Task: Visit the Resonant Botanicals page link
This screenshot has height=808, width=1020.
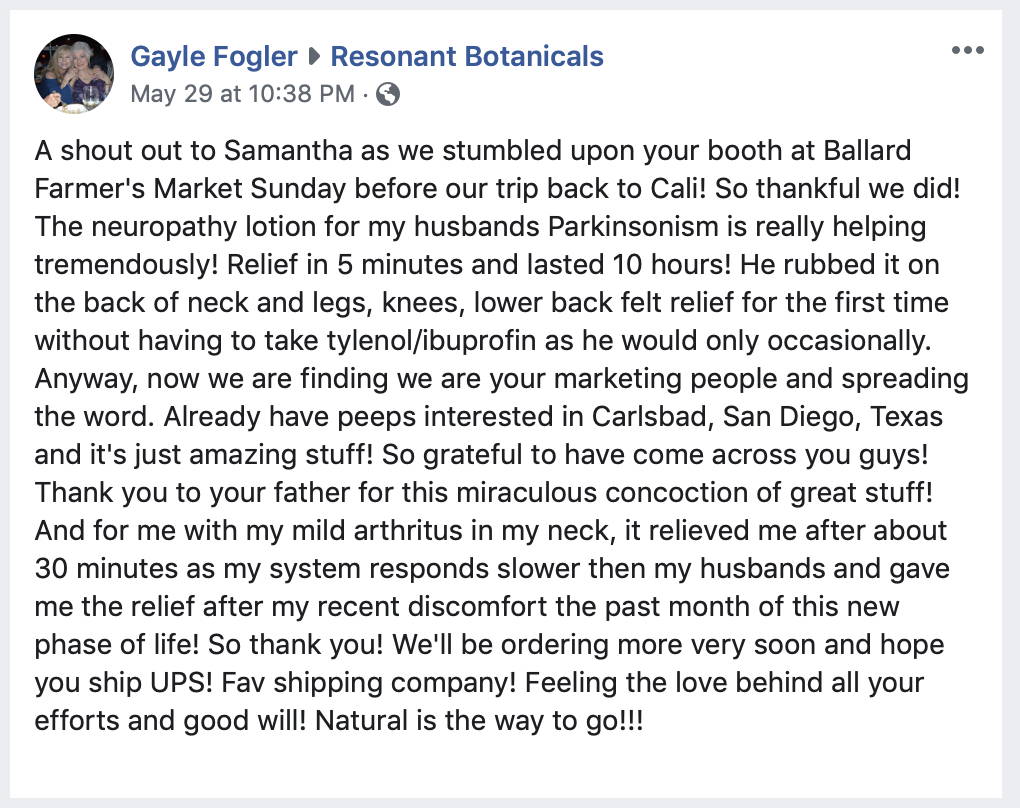Action: click(x=467, y=57)
